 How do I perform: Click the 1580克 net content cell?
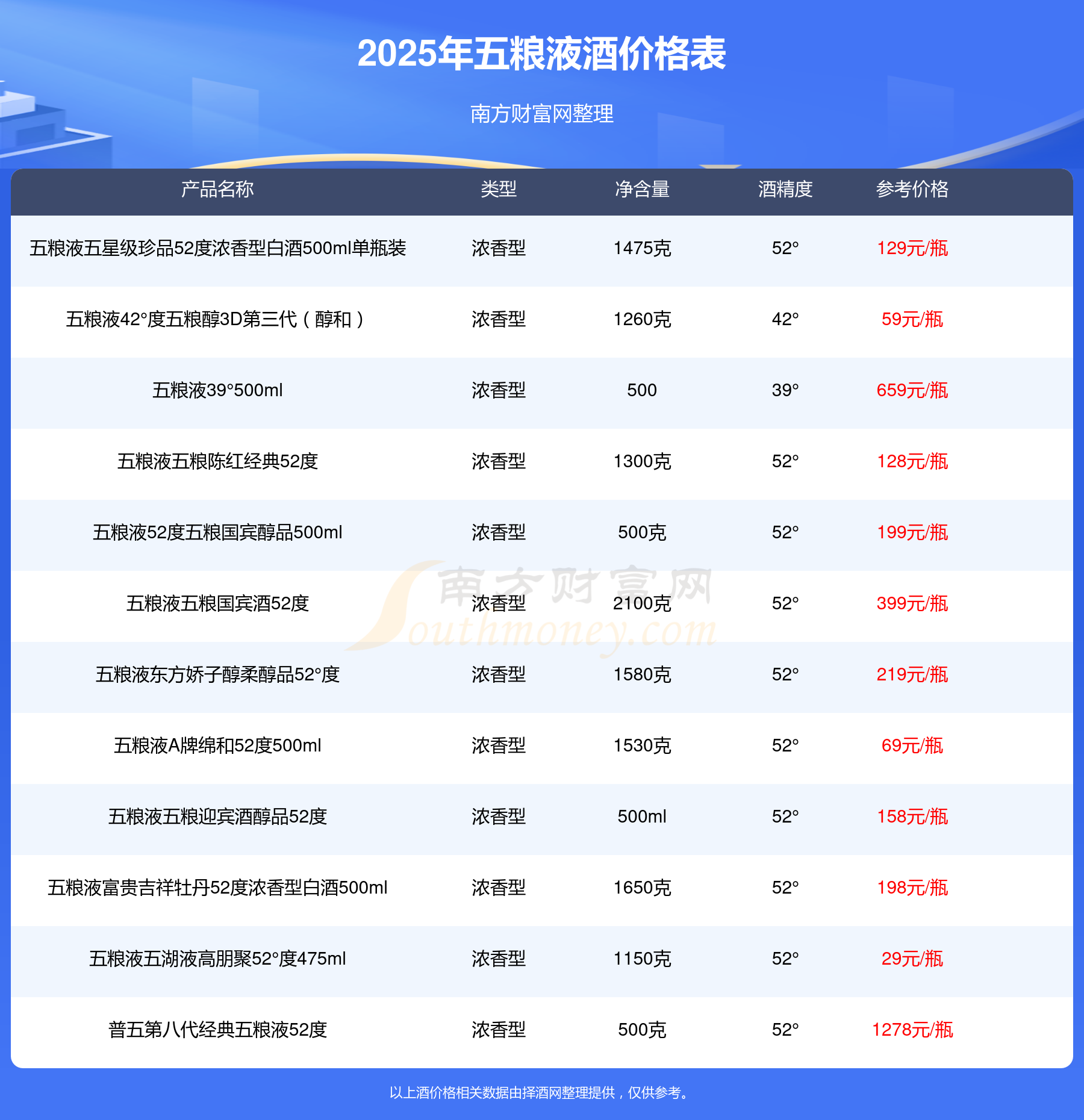[x=642, y=674]
